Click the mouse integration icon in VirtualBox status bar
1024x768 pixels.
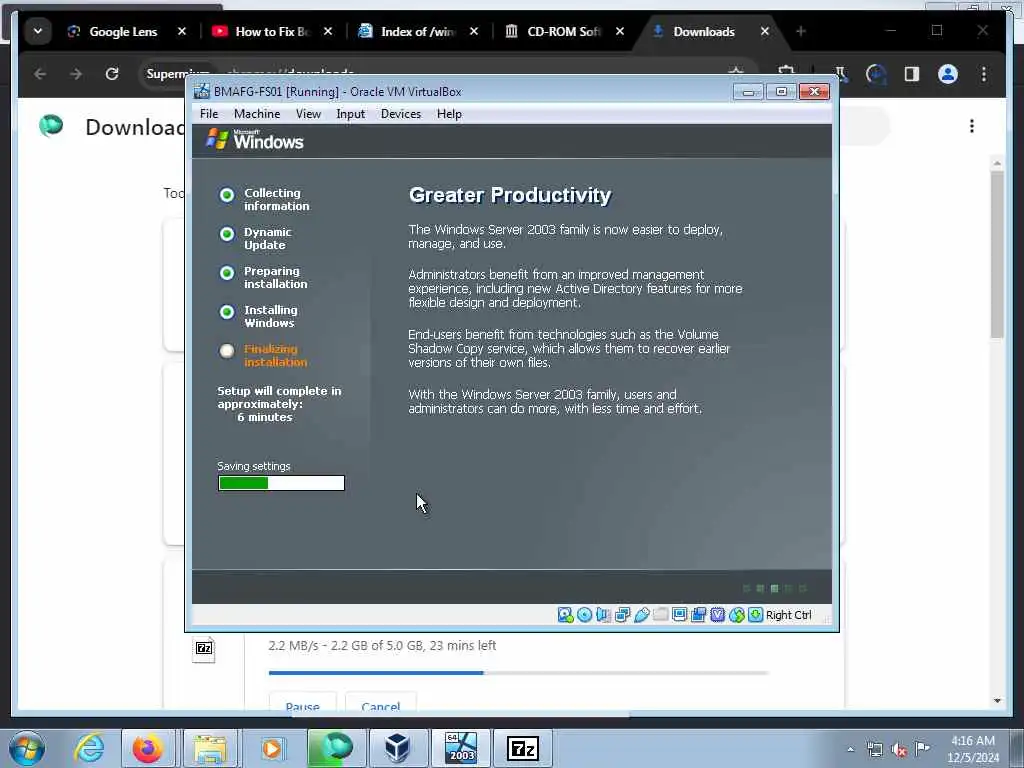tap(737, 615)
